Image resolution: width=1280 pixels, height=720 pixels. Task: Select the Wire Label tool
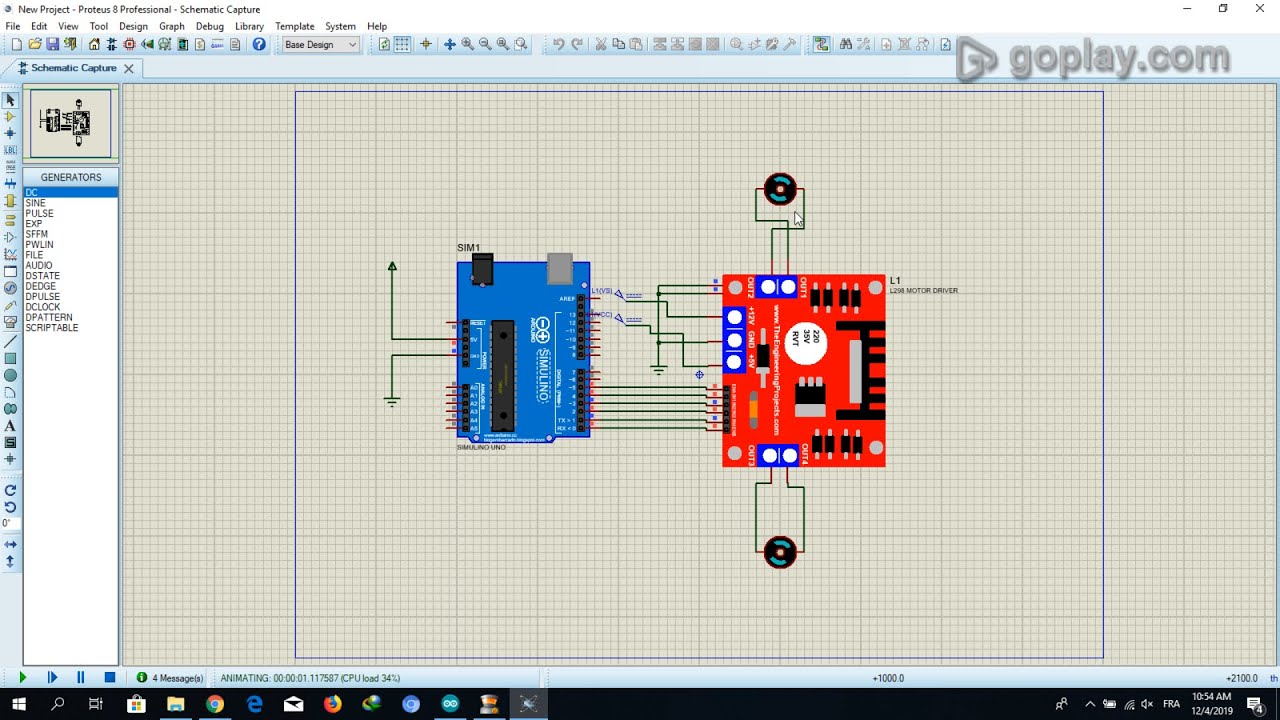pos(10,149)
